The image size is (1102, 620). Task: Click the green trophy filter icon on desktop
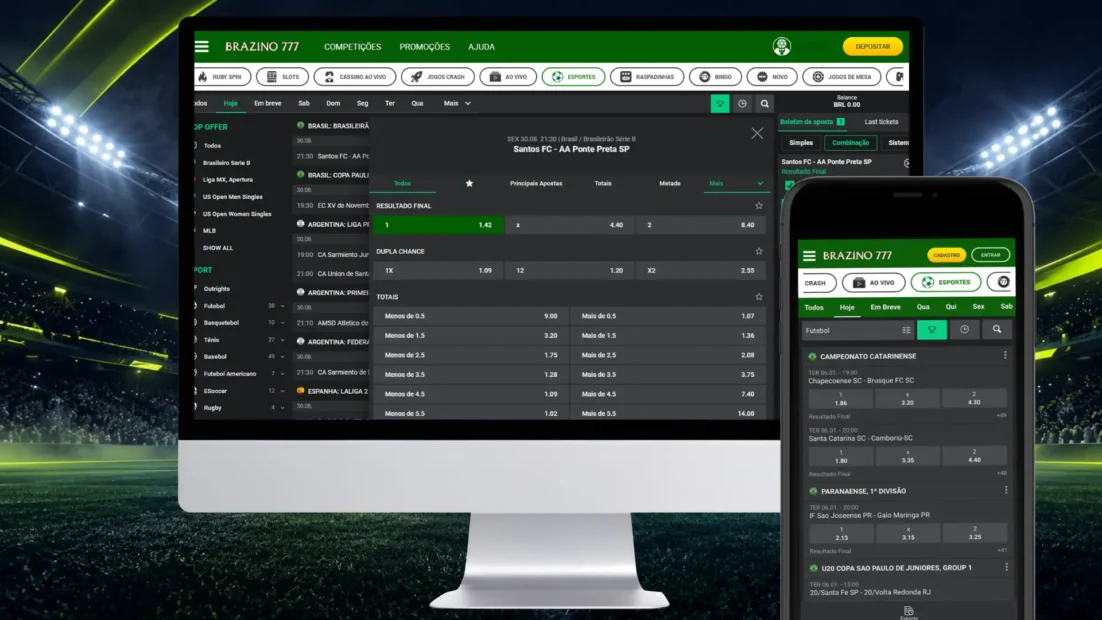point(720,103)
